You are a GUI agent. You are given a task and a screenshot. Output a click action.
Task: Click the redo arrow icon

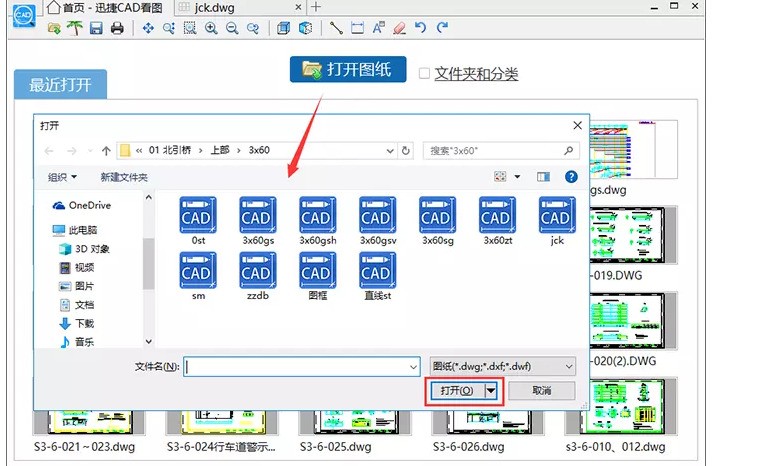coord(442,28)
